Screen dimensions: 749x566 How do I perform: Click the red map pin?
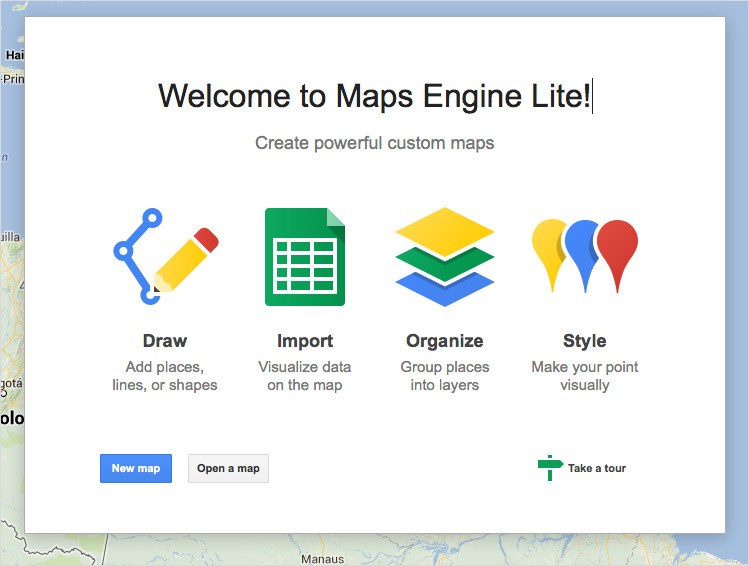(617, 248)
